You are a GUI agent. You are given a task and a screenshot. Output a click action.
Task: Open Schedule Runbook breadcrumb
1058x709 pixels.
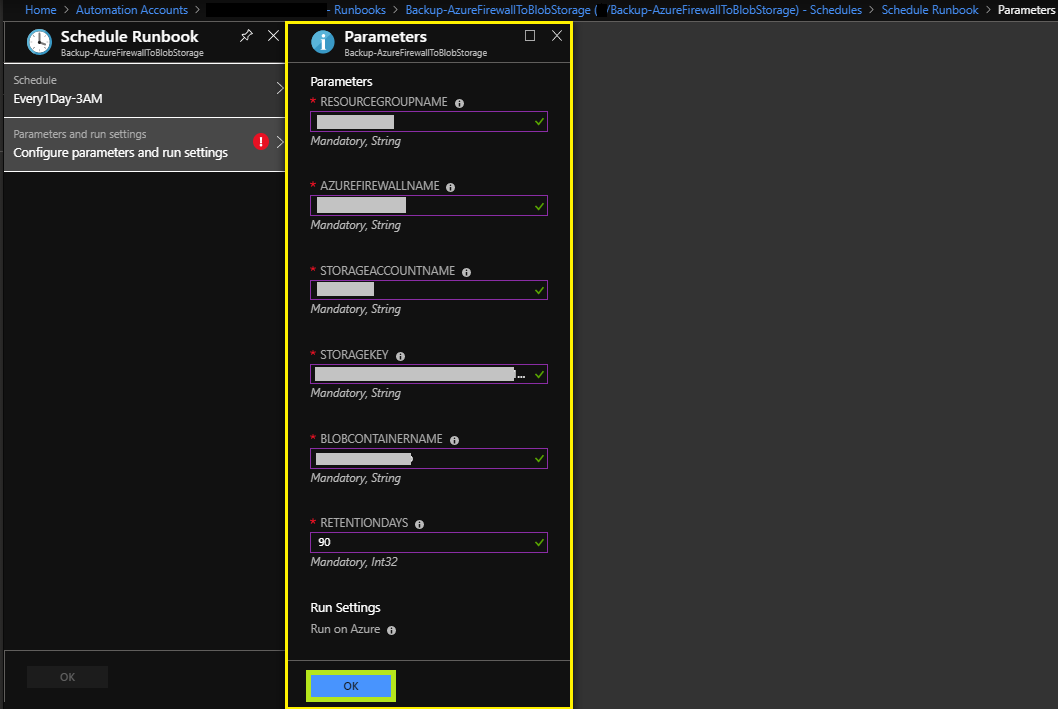tap(930, 10)
